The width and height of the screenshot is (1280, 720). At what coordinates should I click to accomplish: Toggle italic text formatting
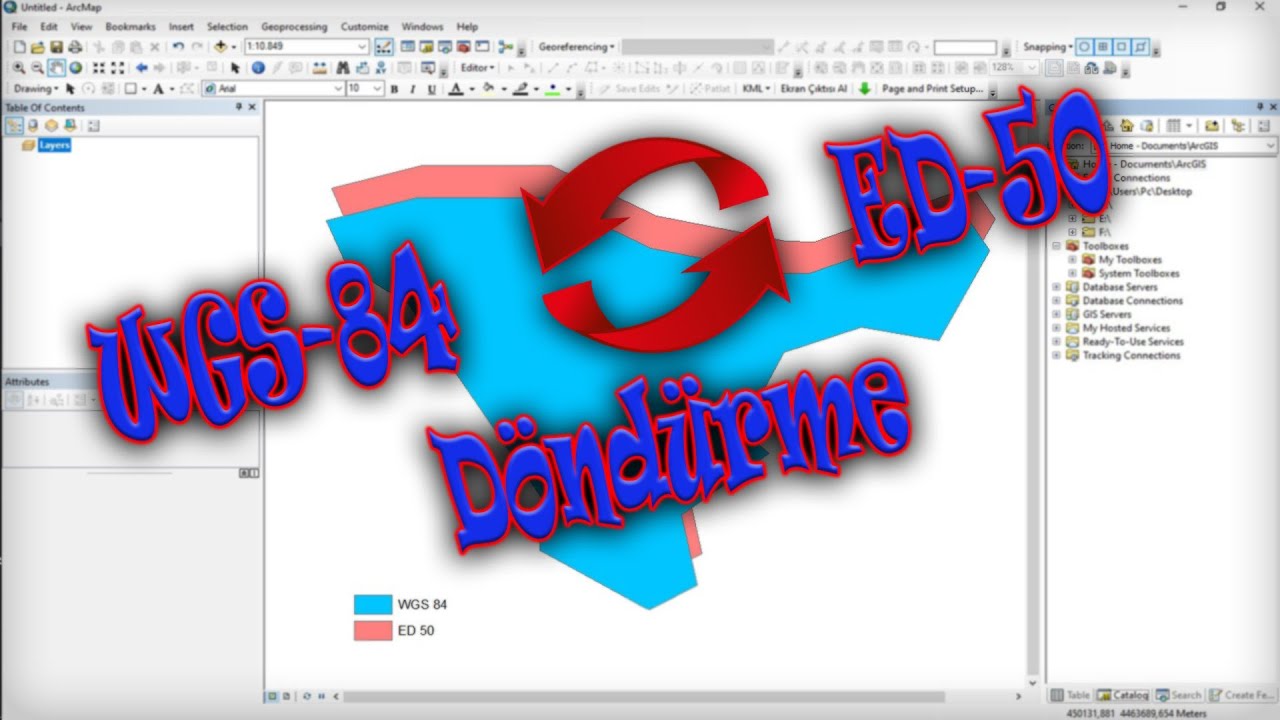click(412, 89)
